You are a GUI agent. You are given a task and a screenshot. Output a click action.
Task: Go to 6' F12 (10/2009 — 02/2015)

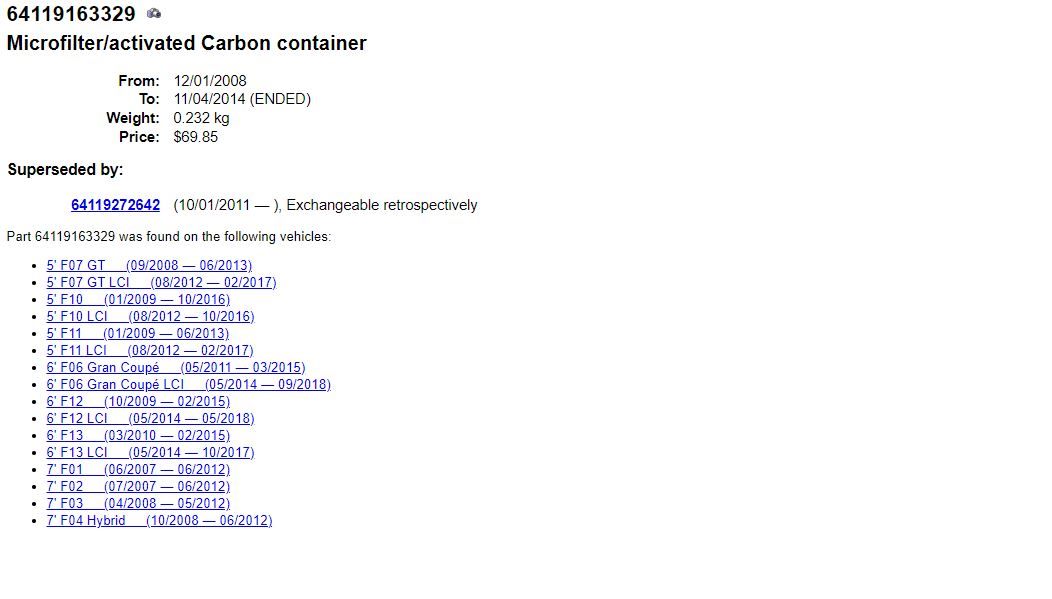coord(138,402)
